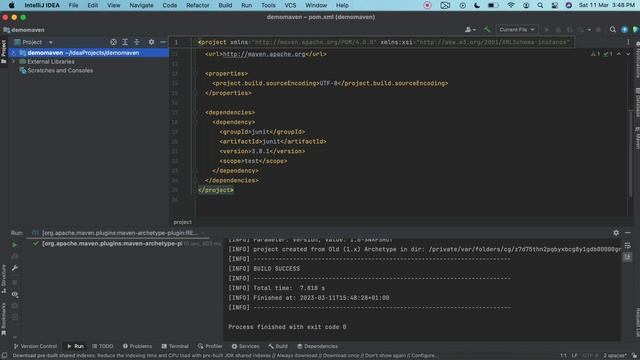Image resolution: width=640 pixels, height=360 pixels.
Task: Select the successful maven-archetype-plugin run result
Action: point(111,243)
